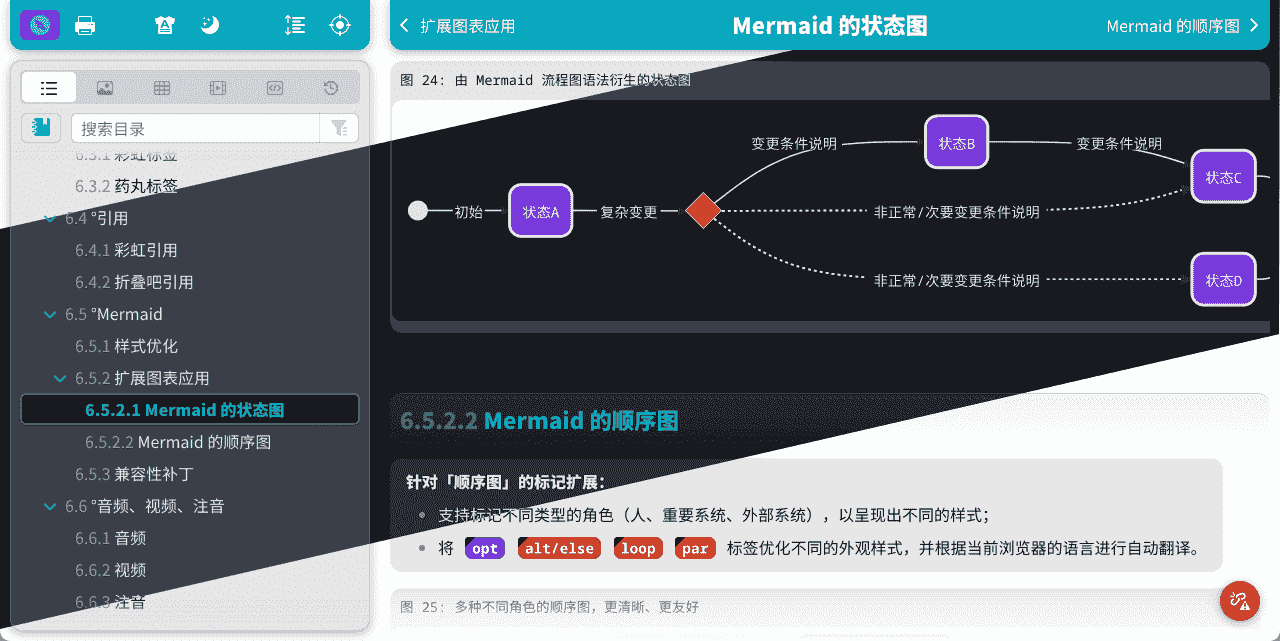Switch to the table of contents tab
Image resolution: width=1280 pixels, height=641 pixels.
[x=48, y=87]
